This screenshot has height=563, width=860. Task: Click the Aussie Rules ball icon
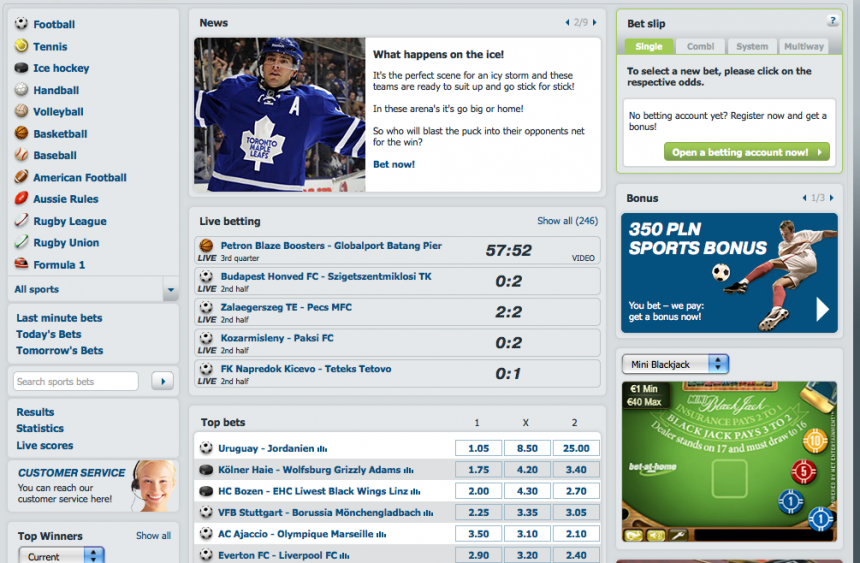point(21,198)
